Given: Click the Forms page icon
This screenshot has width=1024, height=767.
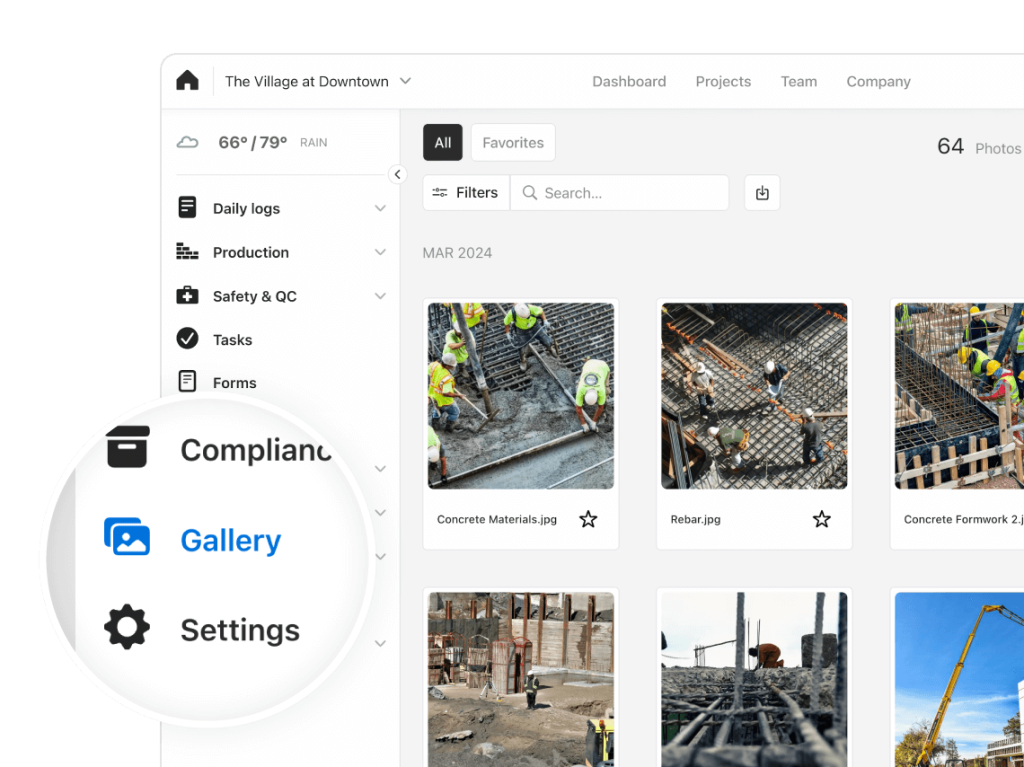Looking at the screenshot, I should pyautogui.click(x=187, y=381).
